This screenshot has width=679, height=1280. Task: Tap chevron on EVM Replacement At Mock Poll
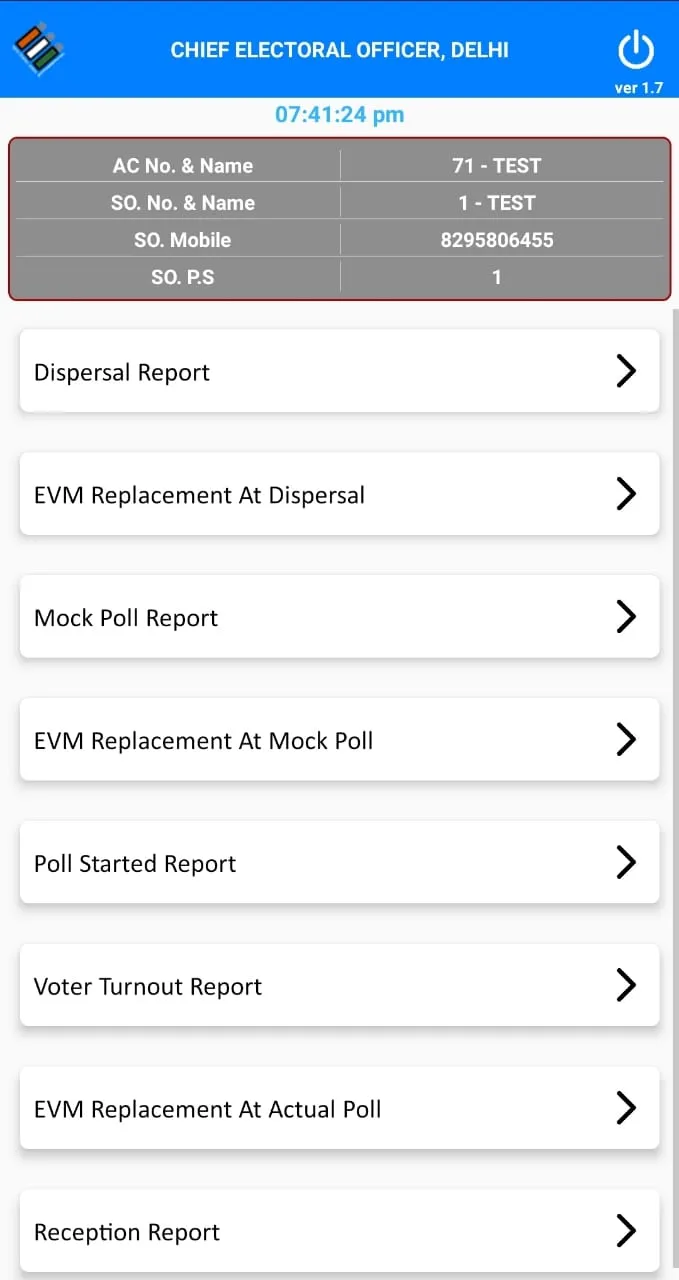point(626,740)
